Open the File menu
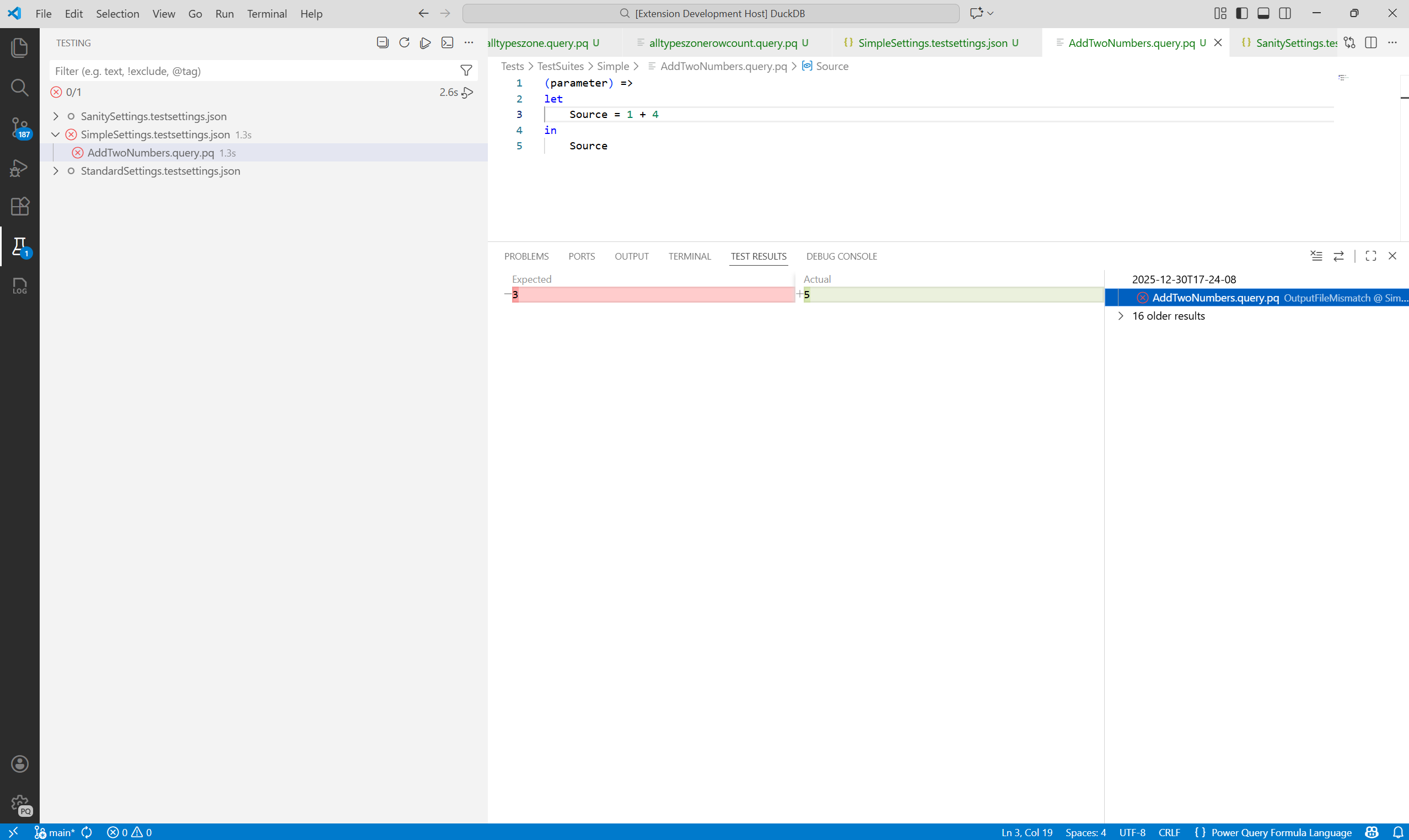This screenshot has width=1409, height=840. pos(44,14)
